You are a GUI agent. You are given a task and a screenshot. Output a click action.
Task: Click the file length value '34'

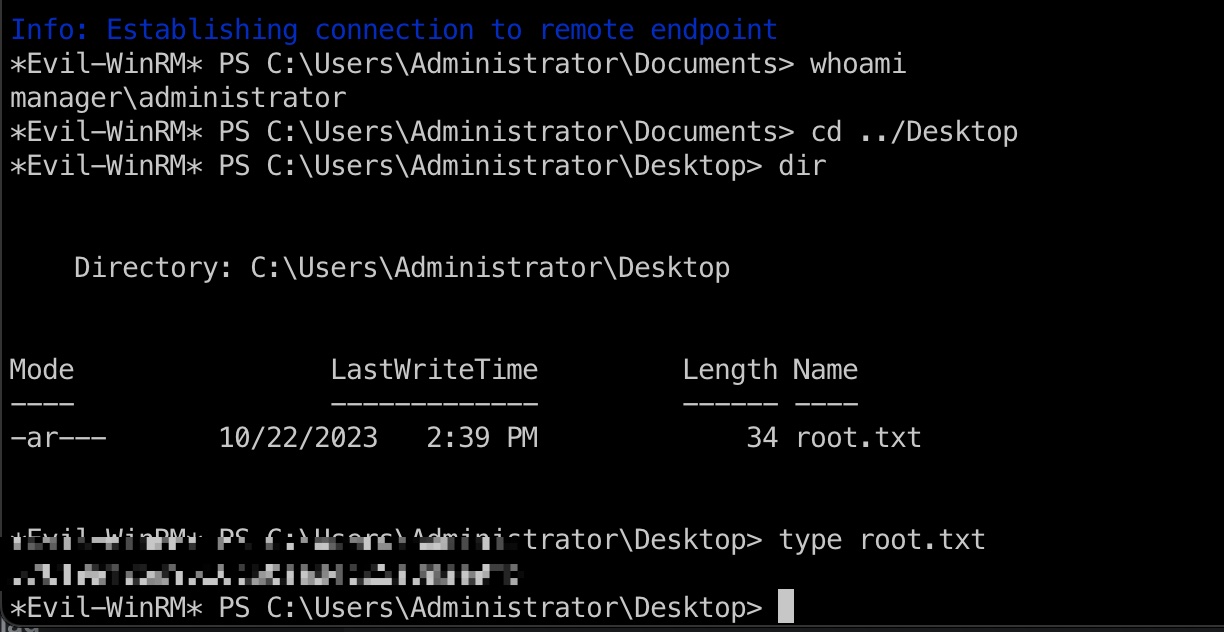click(x=762, y=438)
